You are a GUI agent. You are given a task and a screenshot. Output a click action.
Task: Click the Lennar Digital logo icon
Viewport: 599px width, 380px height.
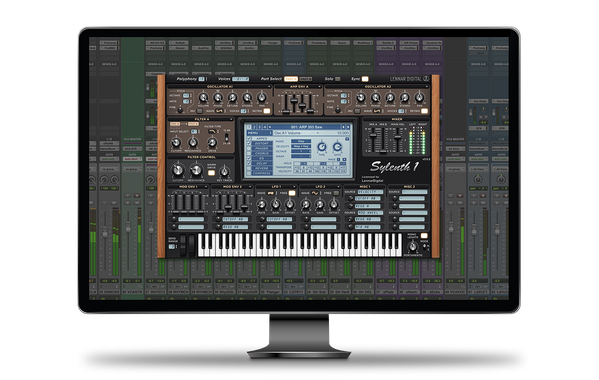click(x=426, y=79)
